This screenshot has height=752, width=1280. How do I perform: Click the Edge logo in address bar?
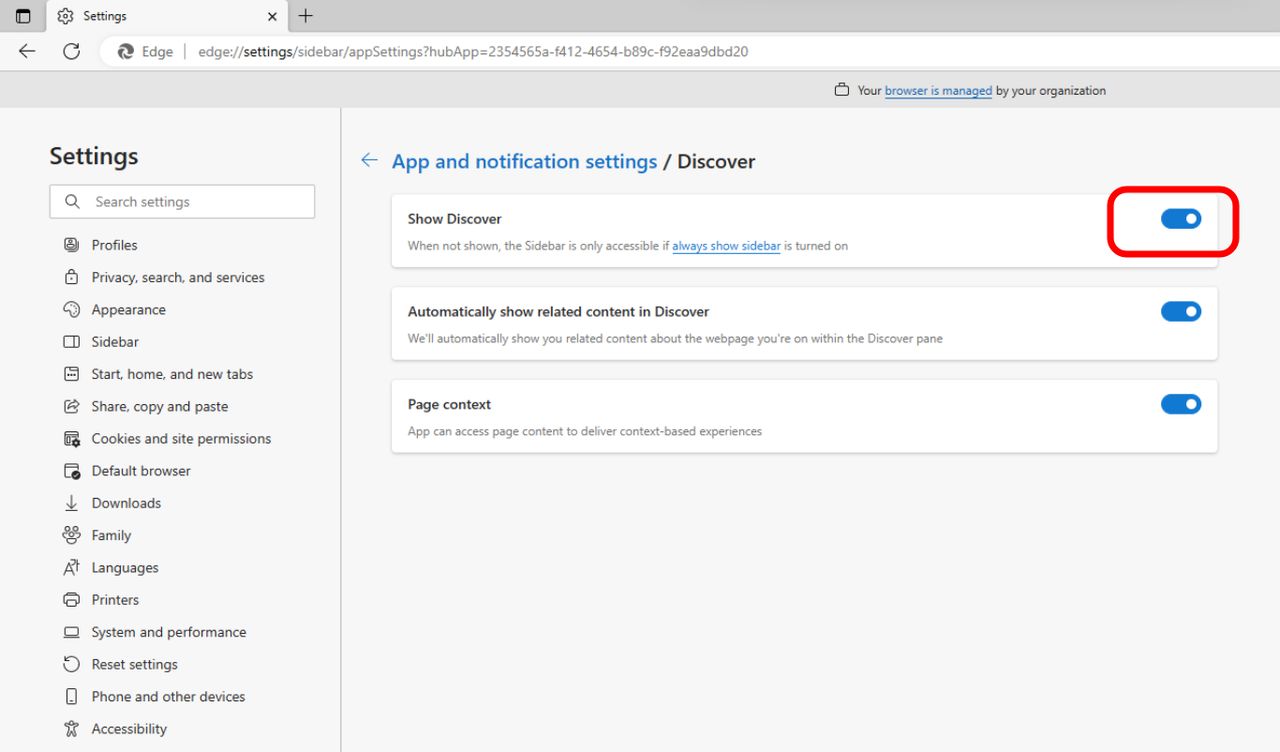pyautogui.click(x=126, y=52)
